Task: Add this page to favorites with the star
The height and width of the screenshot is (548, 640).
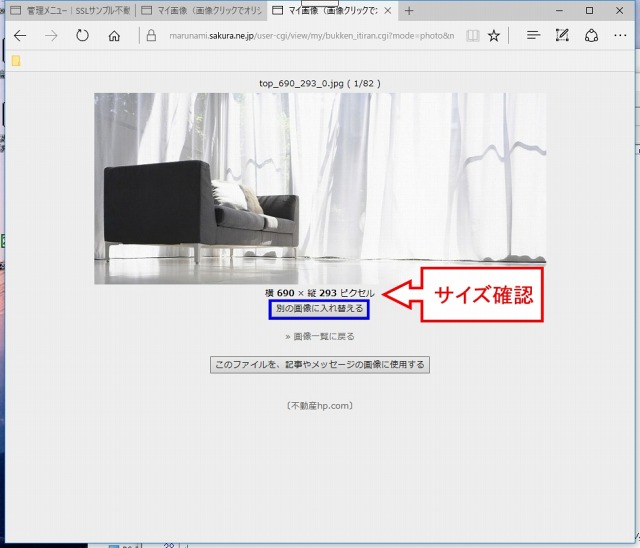Action: pyautogui.click(x=494, y=36)
